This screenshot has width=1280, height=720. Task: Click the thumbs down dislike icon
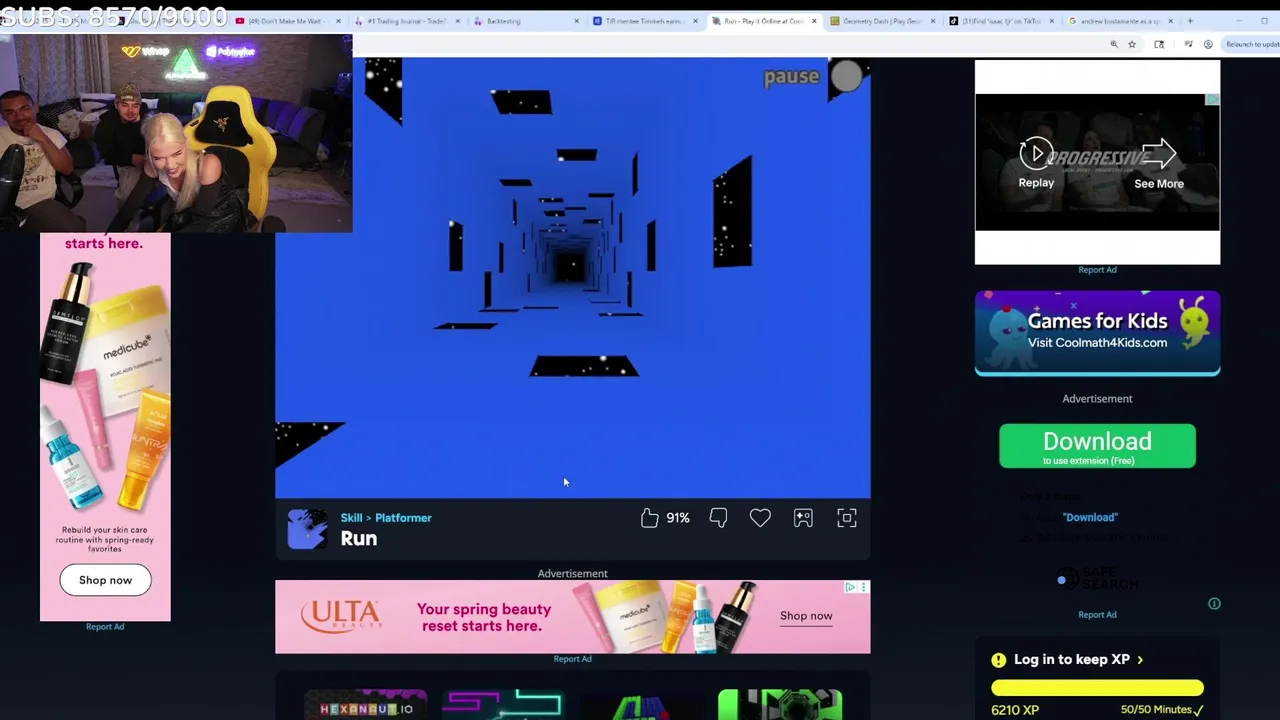pos(718,517)
